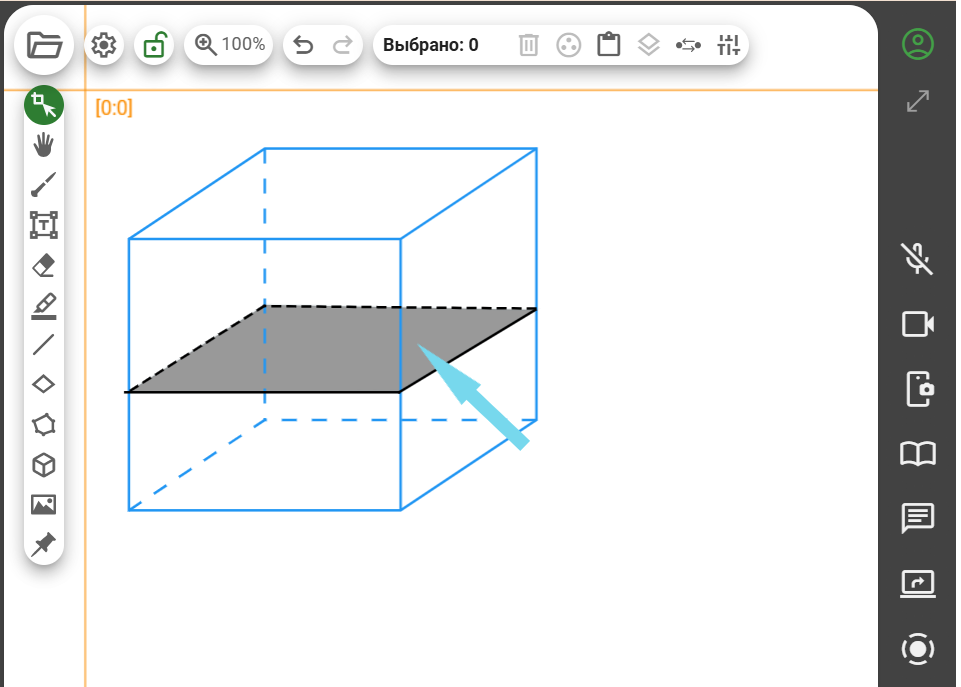
Task: Expand to fullscreen with diagonal arrows
Action: click(x=918, y=101)
